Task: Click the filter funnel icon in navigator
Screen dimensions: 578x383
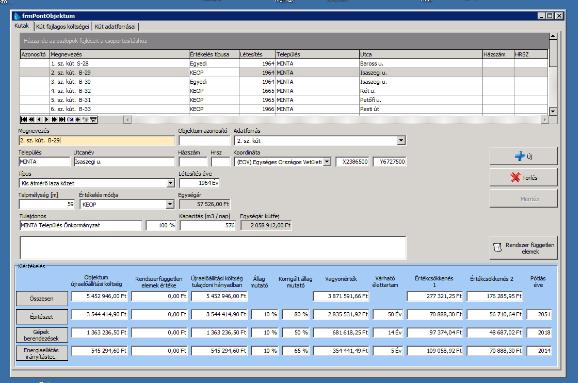Action: click(94, 119)
